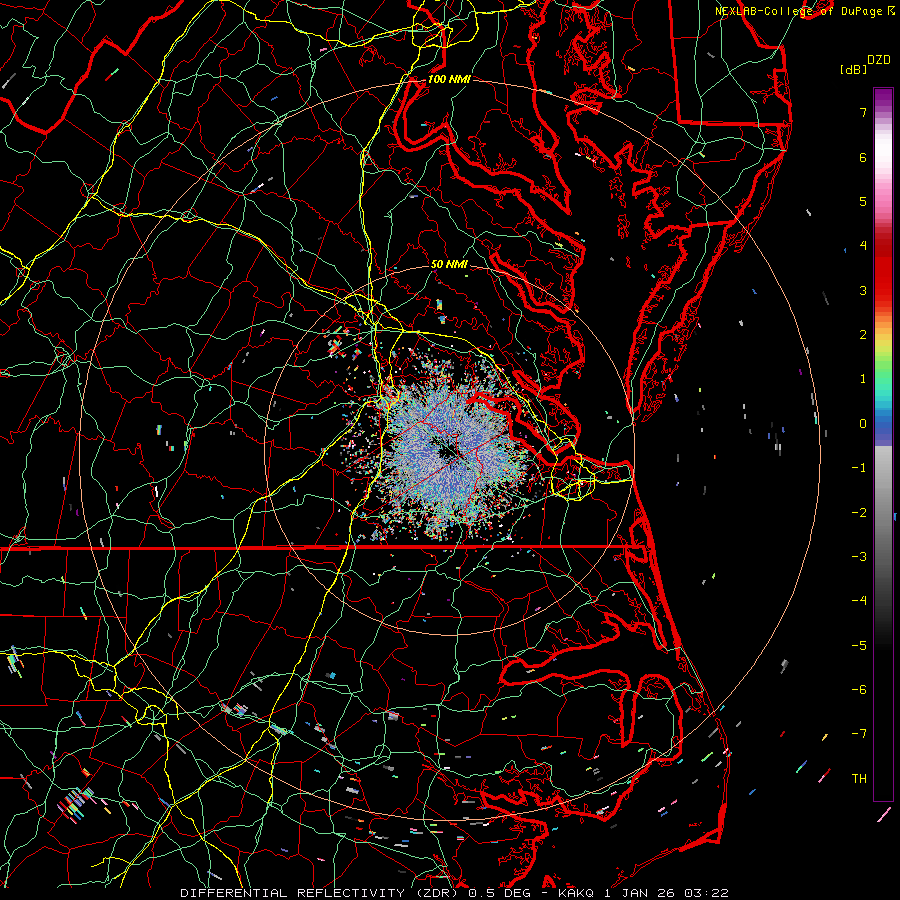Click the 5 value on the color scale
The image size is (900, 900).
coord(863,201)
